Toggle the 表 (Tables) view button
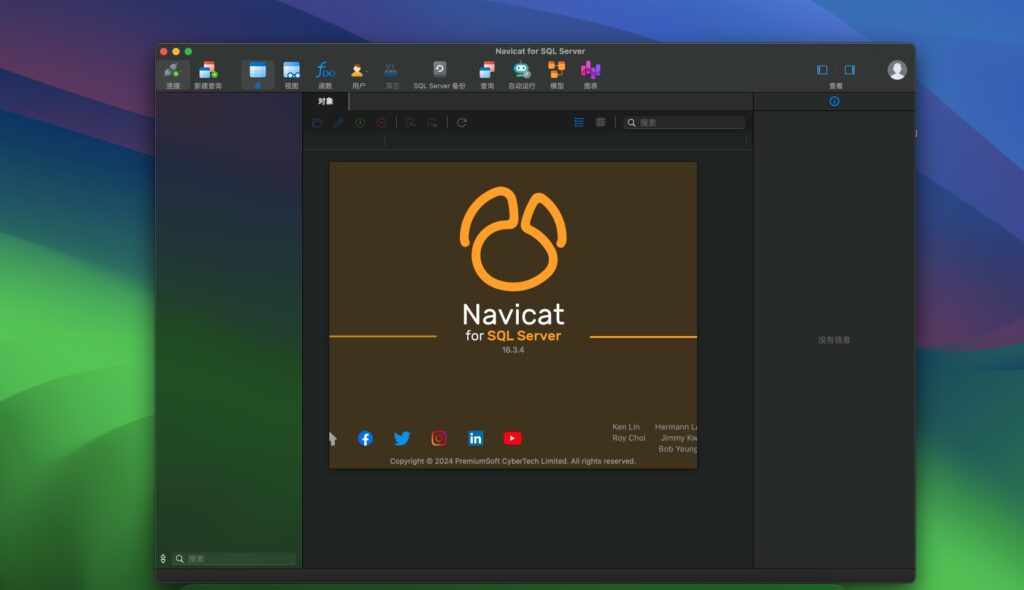The height and width of the screenshot is (590, 1024). click(258, 70)
